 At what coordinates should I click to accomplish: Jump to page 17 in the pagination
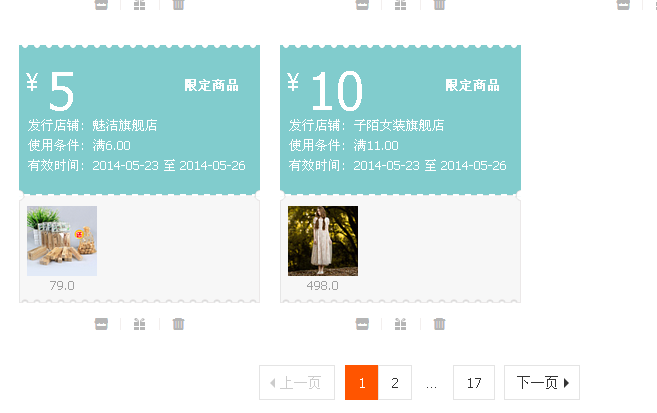[x=474, y=383]
